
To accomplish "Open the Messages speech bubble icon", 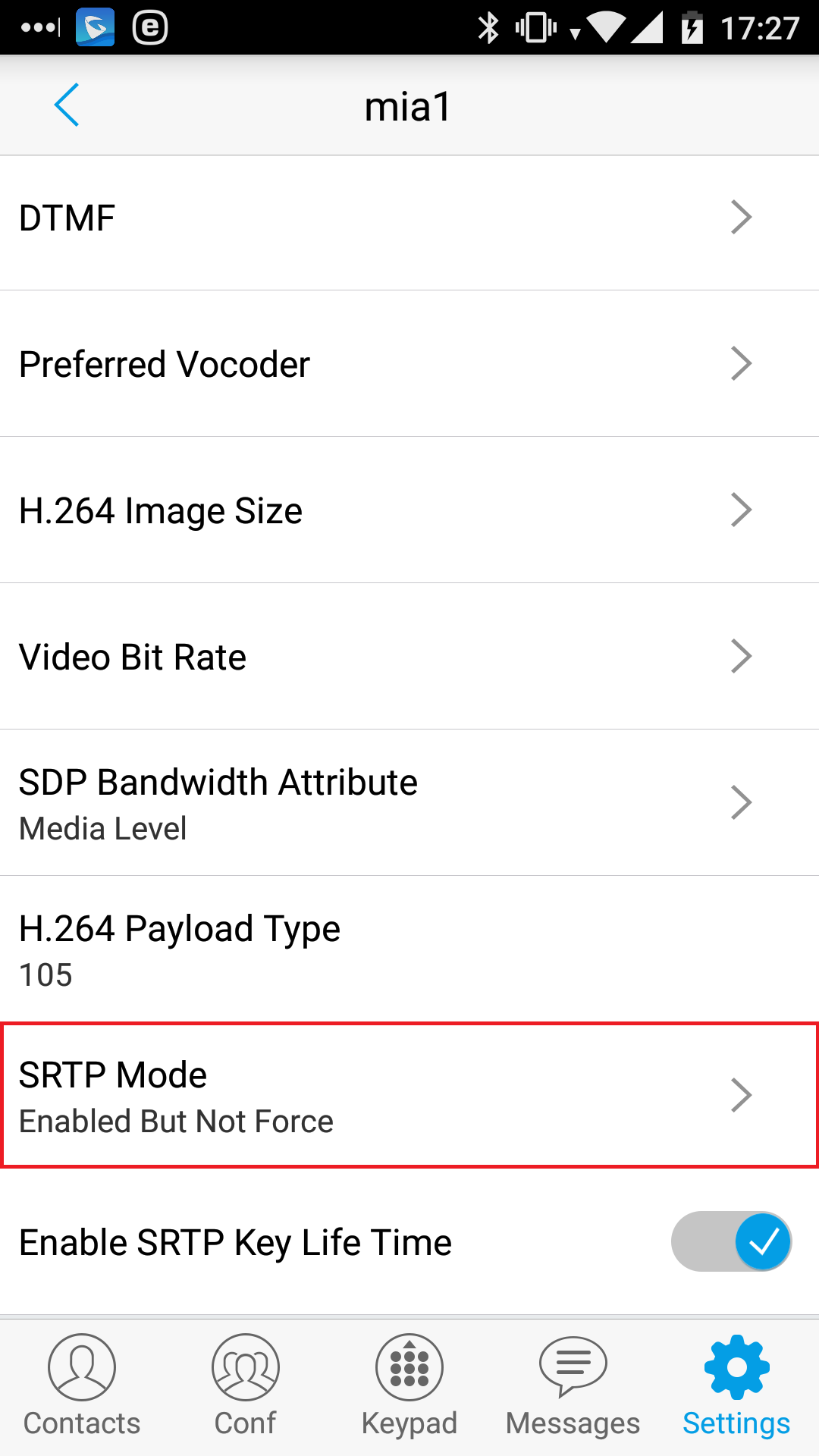I will [573, 1367].
